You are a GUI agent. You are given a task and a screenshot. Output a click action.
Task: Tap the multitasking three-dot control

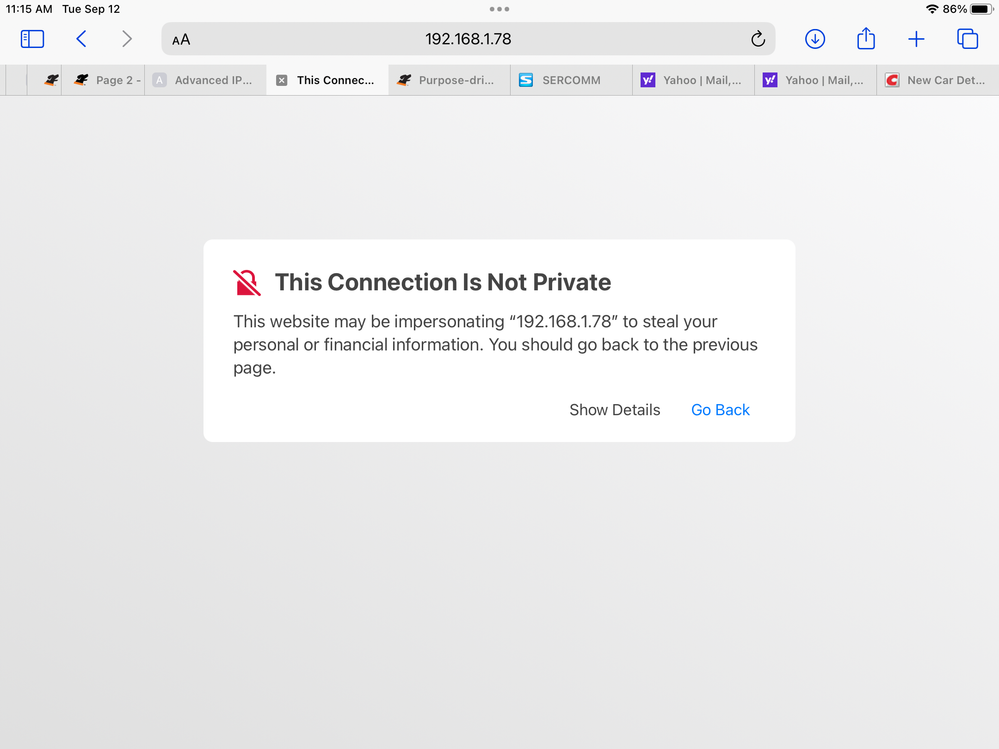tap(499, 9)
